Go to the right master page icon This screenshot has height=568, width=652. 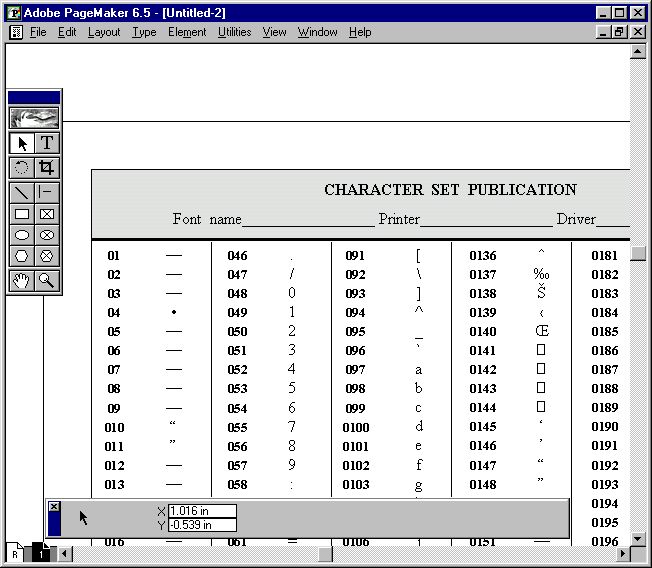click(15, 553)
